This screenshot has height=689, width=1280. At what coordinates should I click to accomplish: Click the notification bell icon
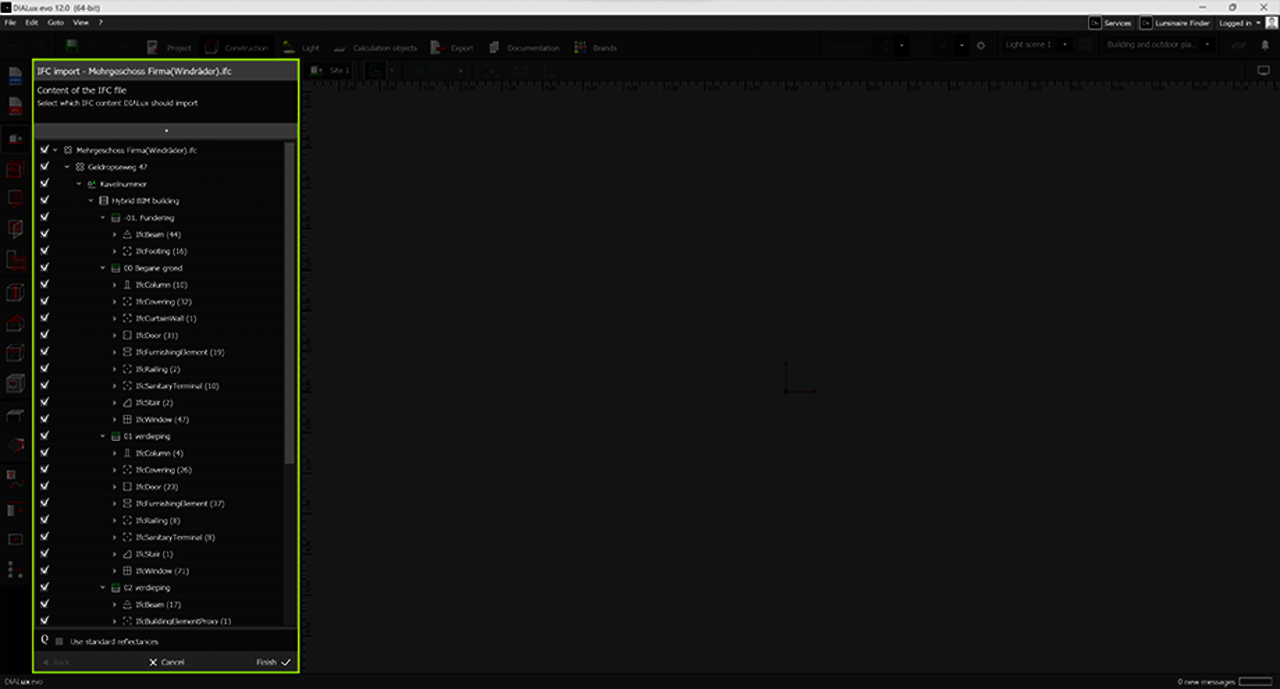[1264, 46]
